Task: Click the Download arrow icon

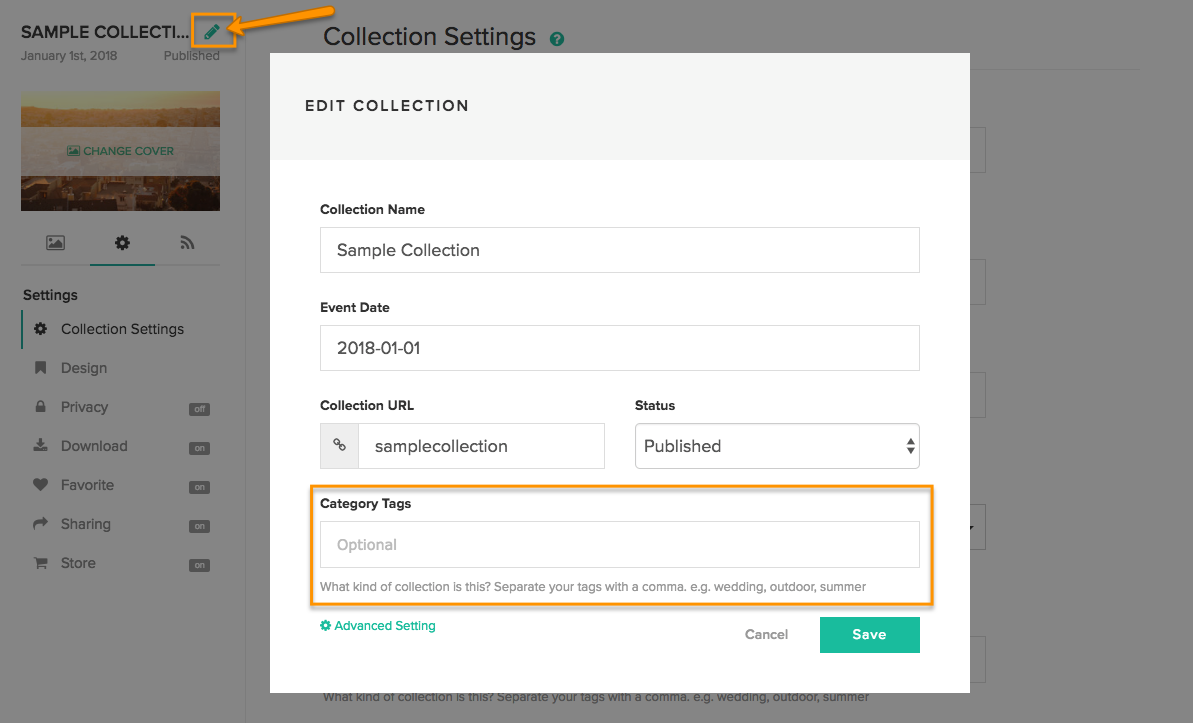Action: coord(41,445)
